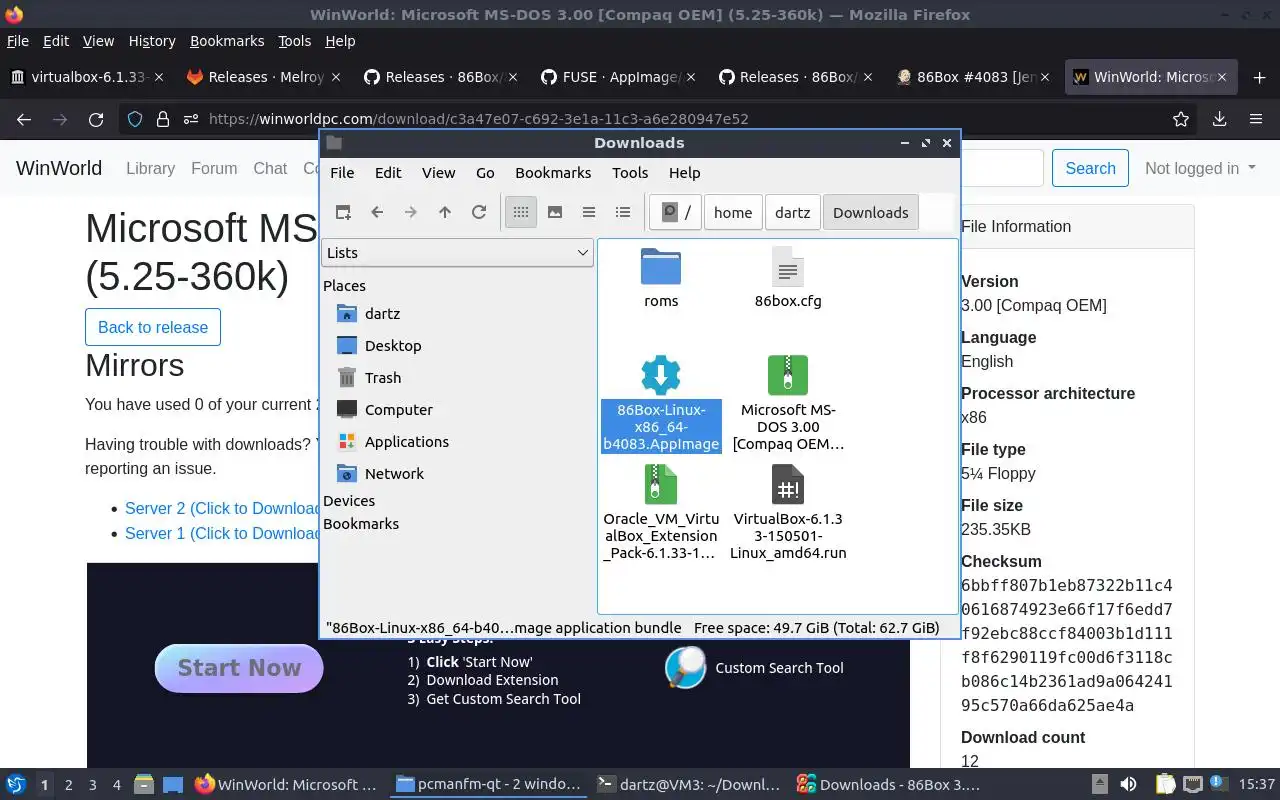Viewport: 1280px width, 800px height.
Task: Click the WinWorld Forum link
Action: point(214,168)
